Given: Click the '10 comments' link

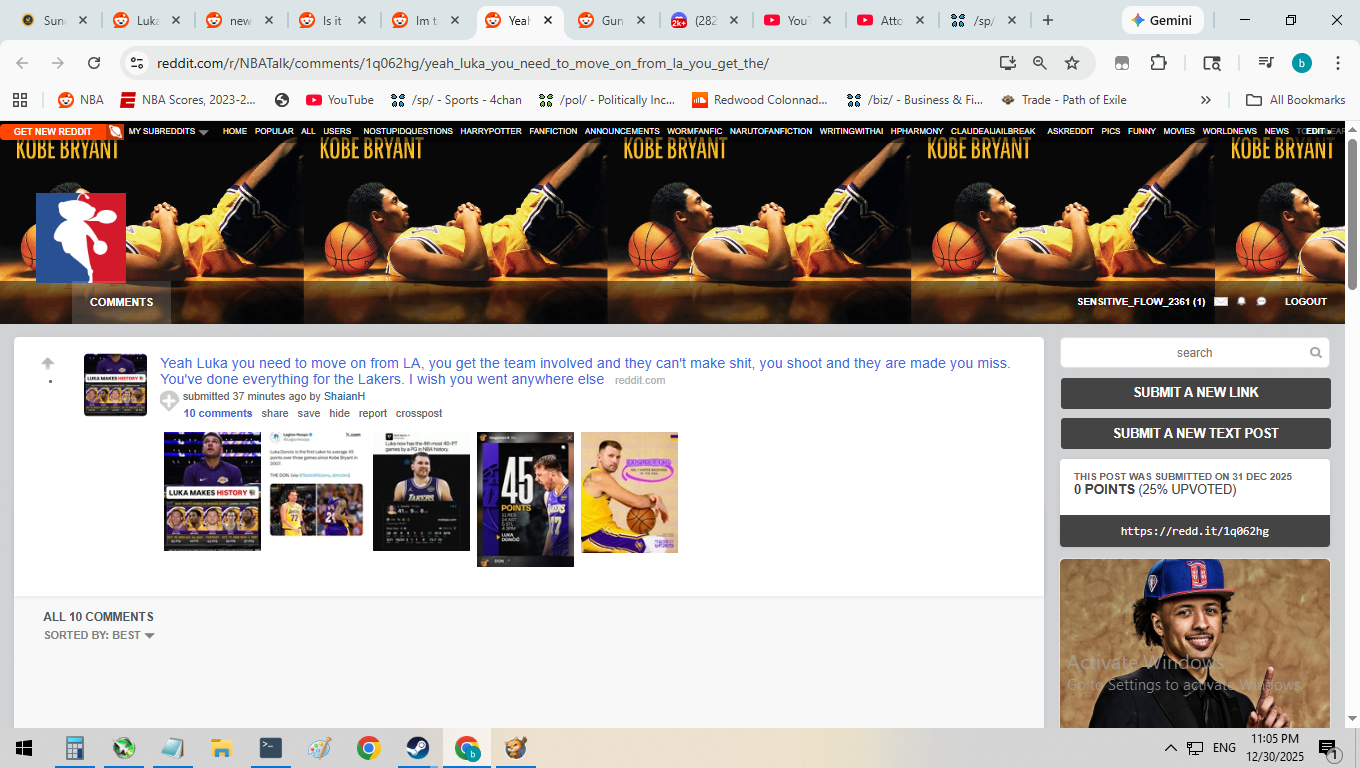Looking at the screenshot, I should click(218, 413).
